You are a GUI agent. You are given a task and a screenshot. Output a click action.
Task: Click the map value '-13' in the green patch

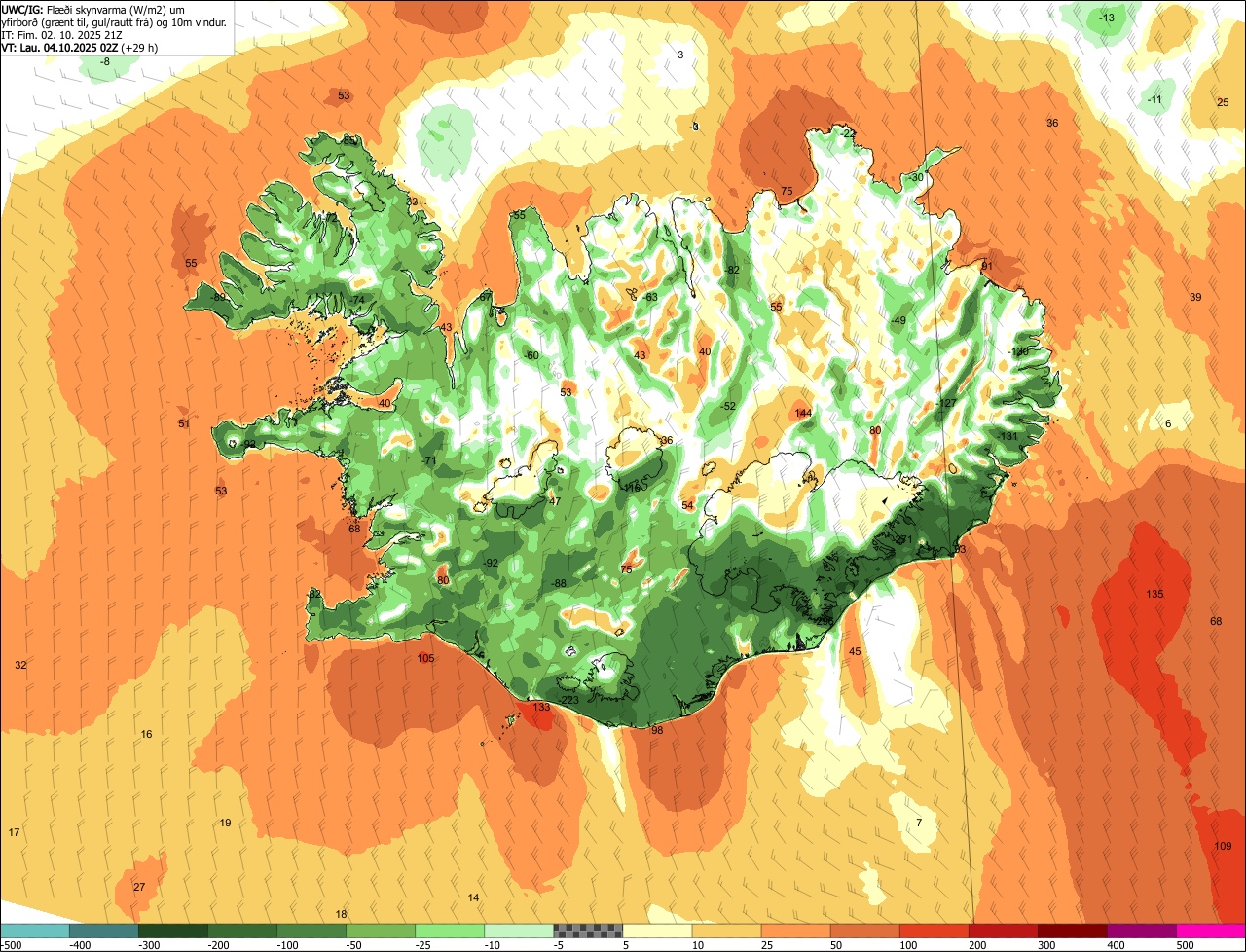[x=1107, y=18]
